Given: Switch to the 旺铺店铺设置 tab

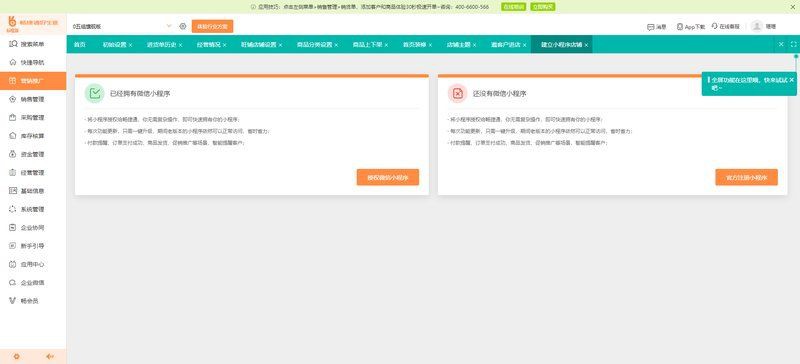Looking at the screenshot, I should click(258, 44).
